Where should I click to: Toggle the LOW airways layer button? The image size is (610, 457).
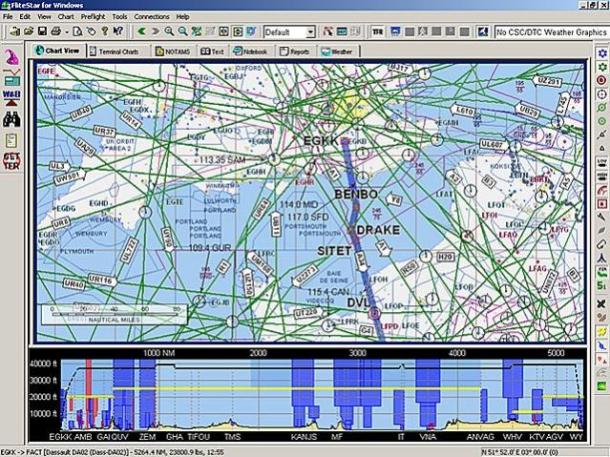tap(602, 163)
